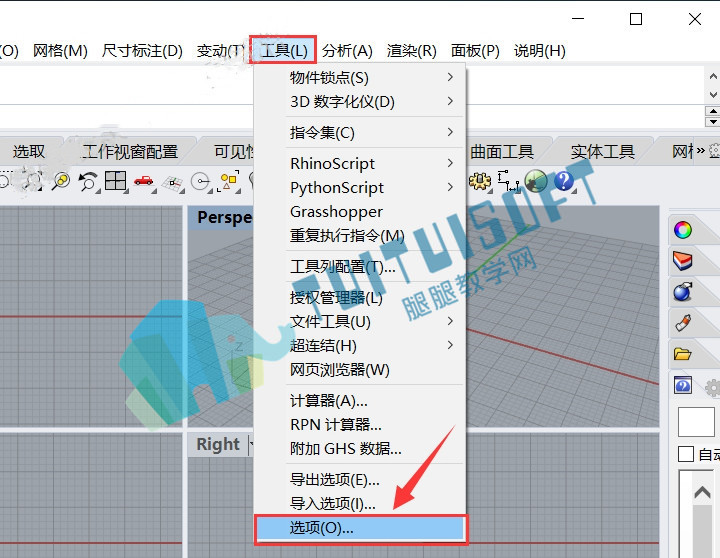The image size is (720, 558).
Task: Open the Right viewport title dropdown arrow
Action: click(251, 444)
